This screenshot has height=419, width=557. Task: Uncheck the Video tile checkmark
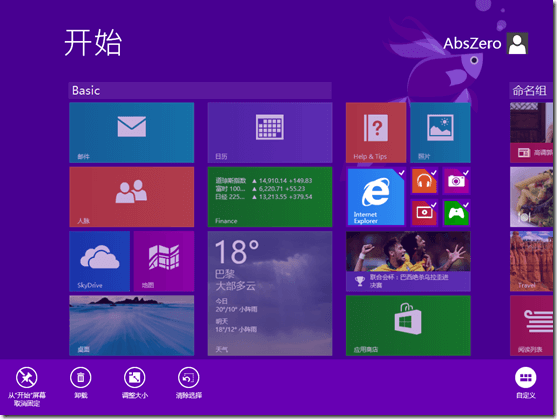point(434,205)
